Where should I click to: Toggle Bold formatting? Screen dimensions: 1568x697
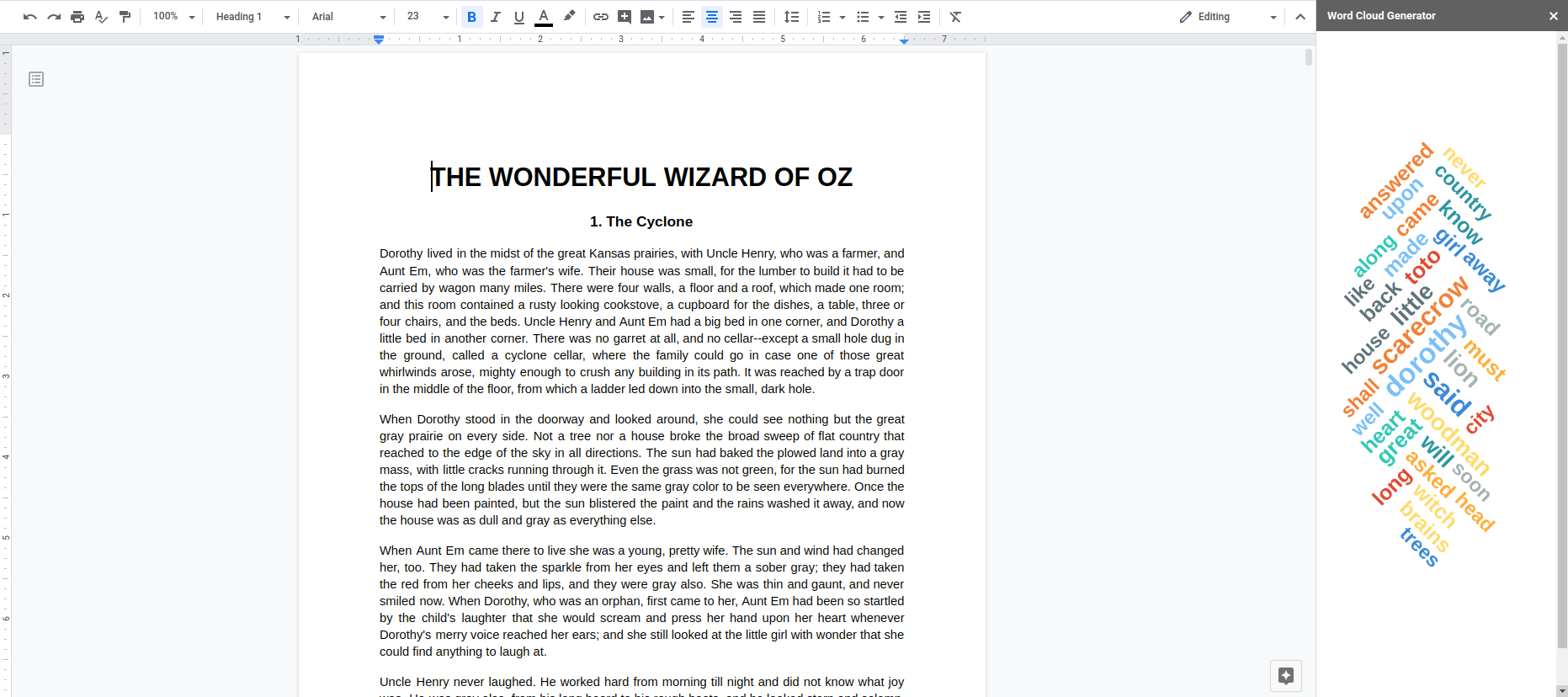[472, 17]
